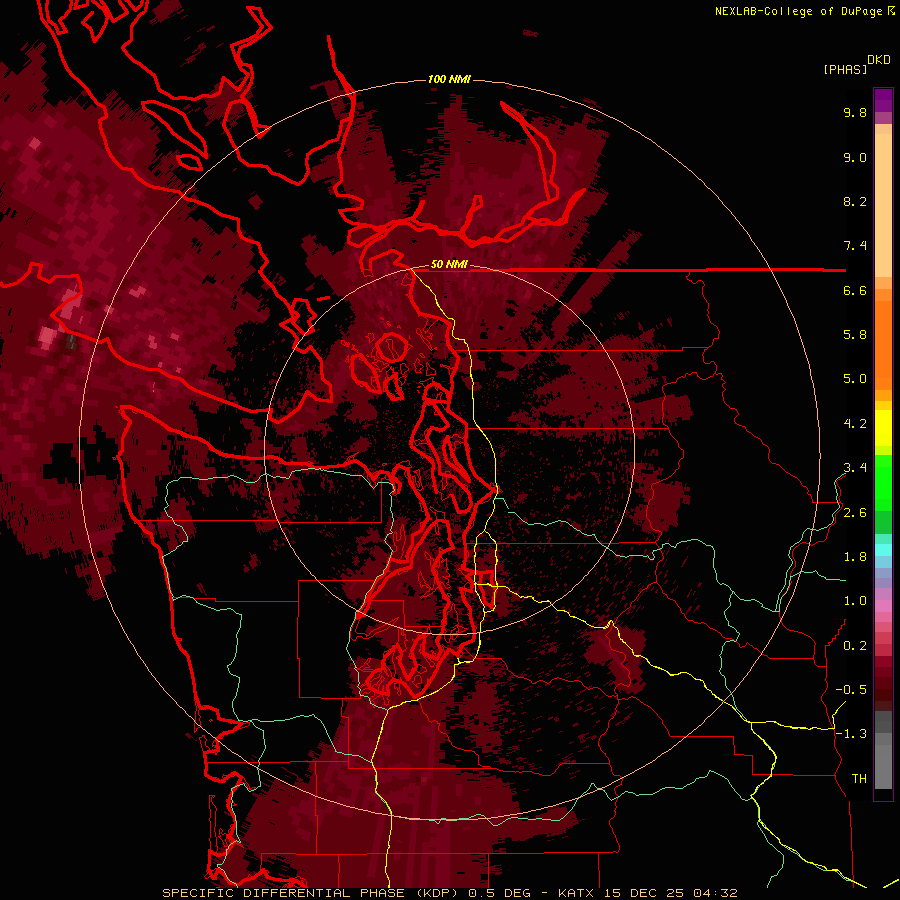The height and width of the screenshot is (900, 900).
Task: Click the purple swatch atop the color bar
Action: coord(883,100)
